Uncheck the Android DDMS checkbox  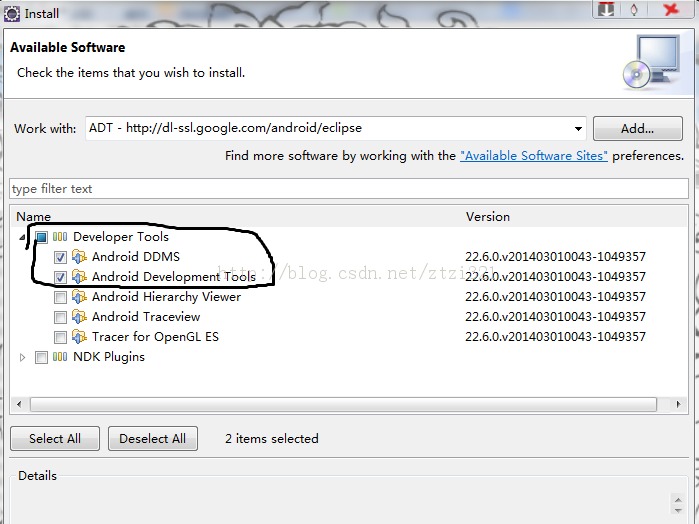(x=60, y=257)
